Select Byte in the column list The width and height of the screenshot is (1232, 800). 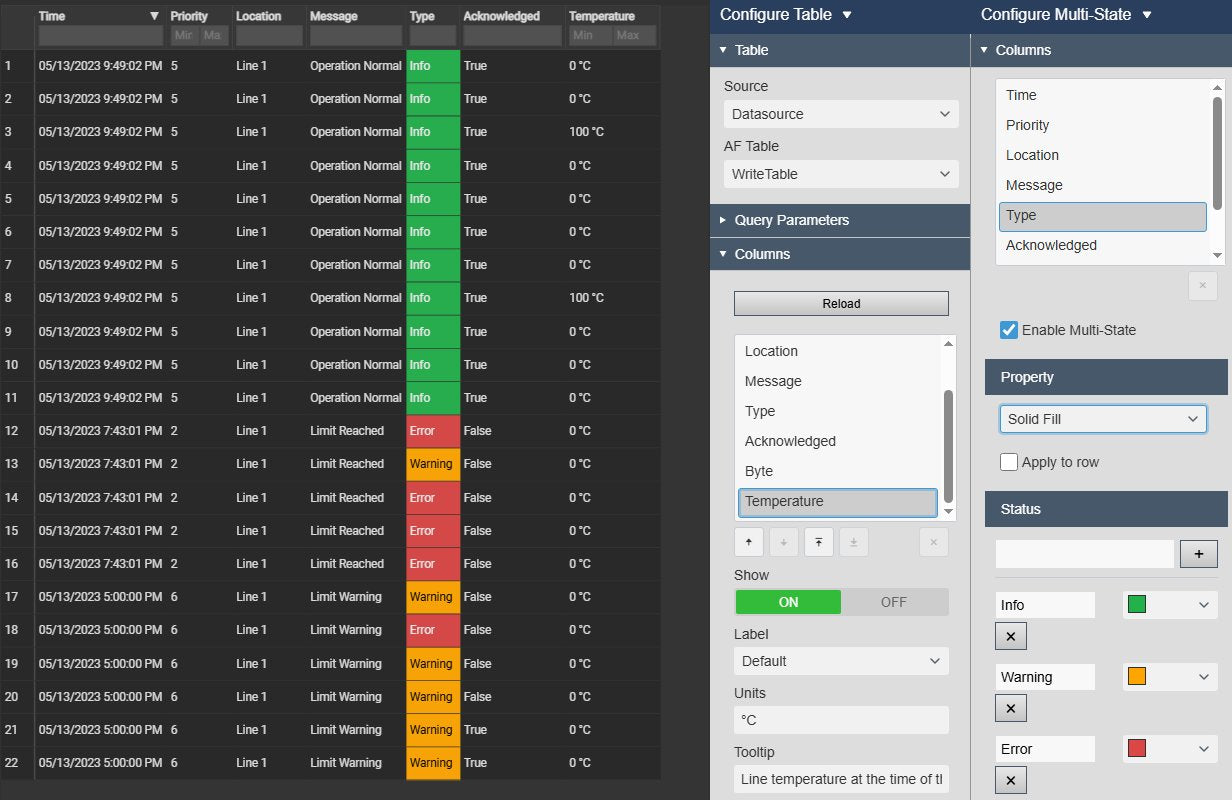[x=838, y=471]
